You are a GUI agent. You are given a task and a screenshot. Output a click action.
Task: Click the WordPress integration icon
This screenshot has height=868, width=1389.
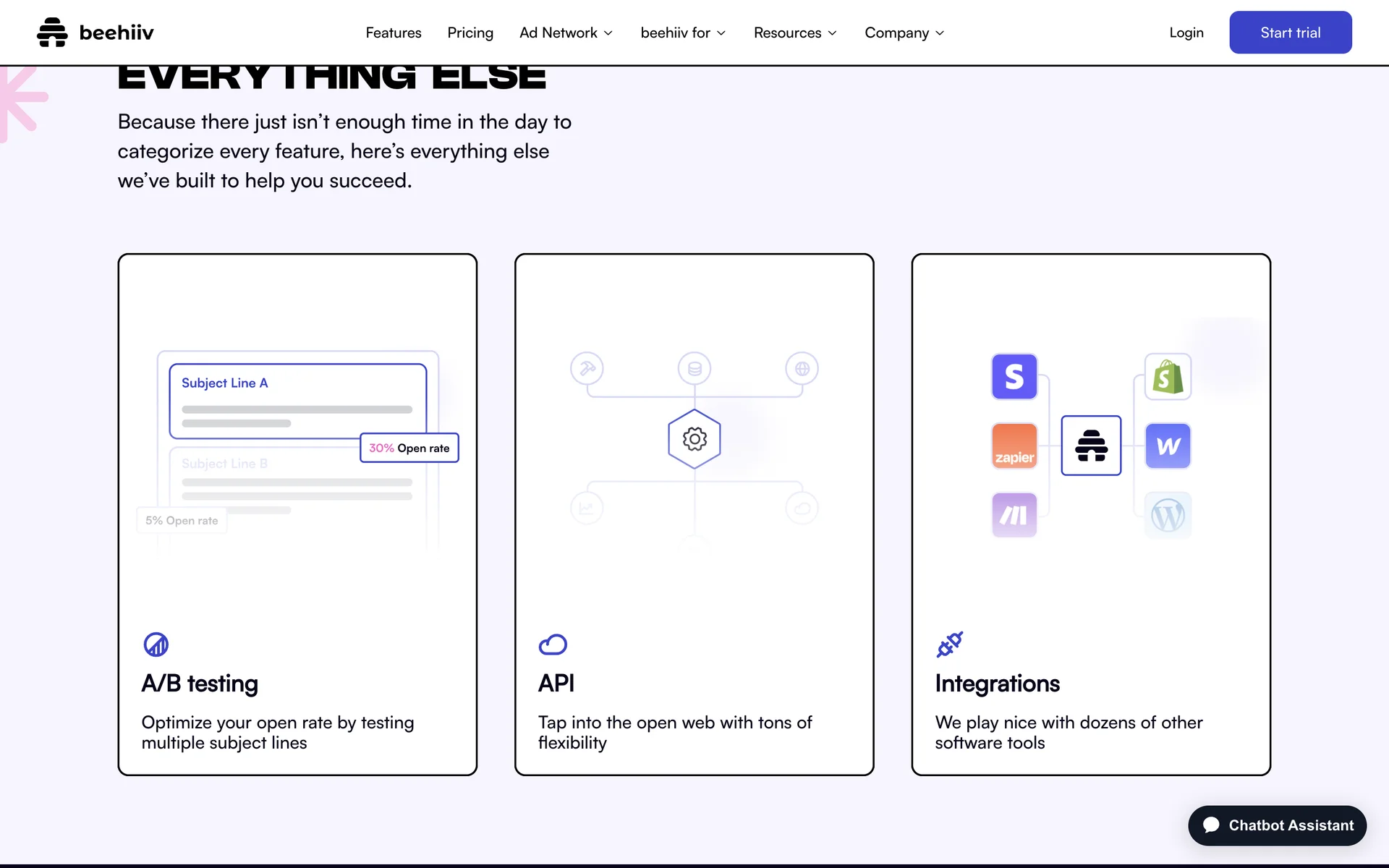1168,515
